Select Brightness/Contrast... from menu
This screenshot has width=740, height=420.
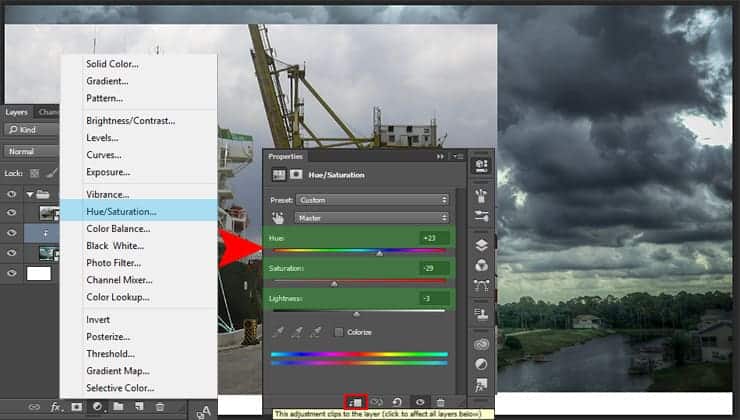[x=130, y=121]
